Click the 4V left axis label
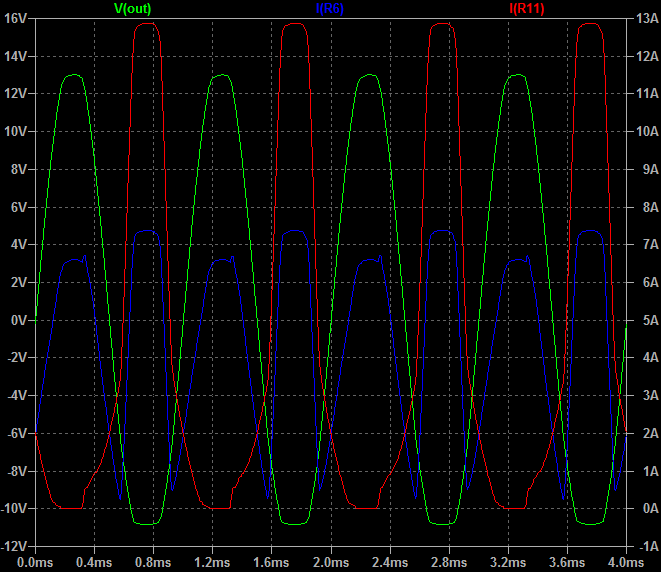661x572 pixels. [x=19, y=244]
